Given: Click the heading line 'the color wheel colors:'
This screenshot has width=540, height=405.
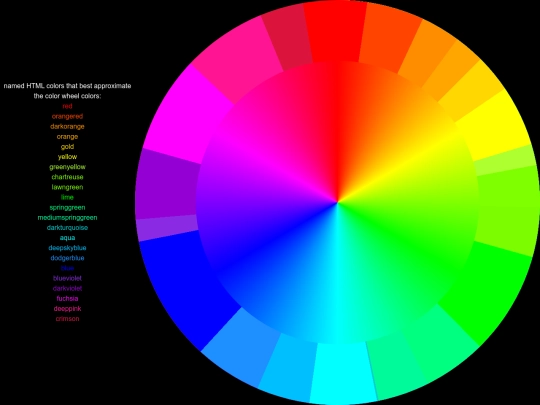Looking at the screenshot, I should pos(68,96).
